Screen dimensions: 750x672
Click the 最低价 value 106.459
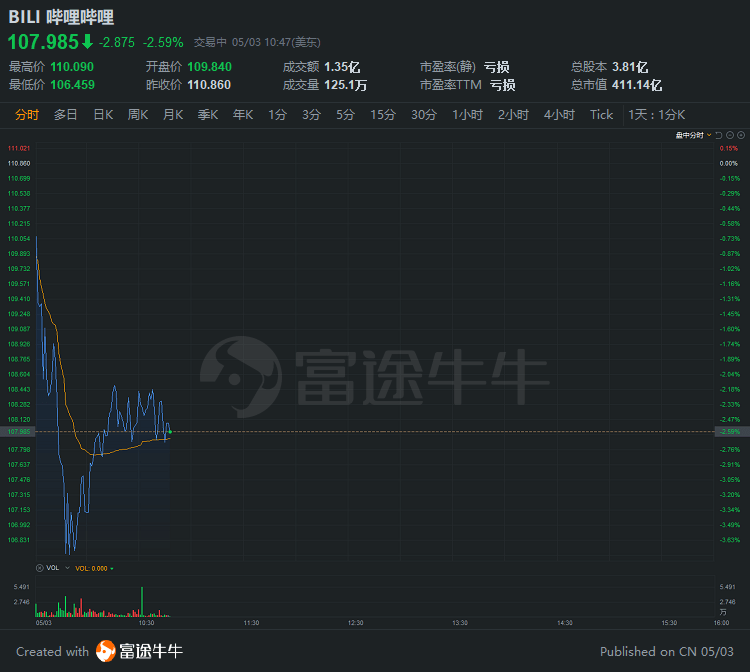click(x=72, y=85)
